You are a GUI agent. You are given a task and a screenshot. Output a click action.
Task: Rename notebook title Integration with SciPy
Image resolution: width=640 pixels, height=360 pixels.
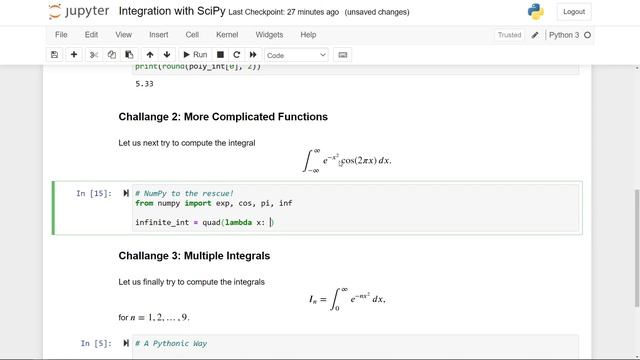click(172, 11)
